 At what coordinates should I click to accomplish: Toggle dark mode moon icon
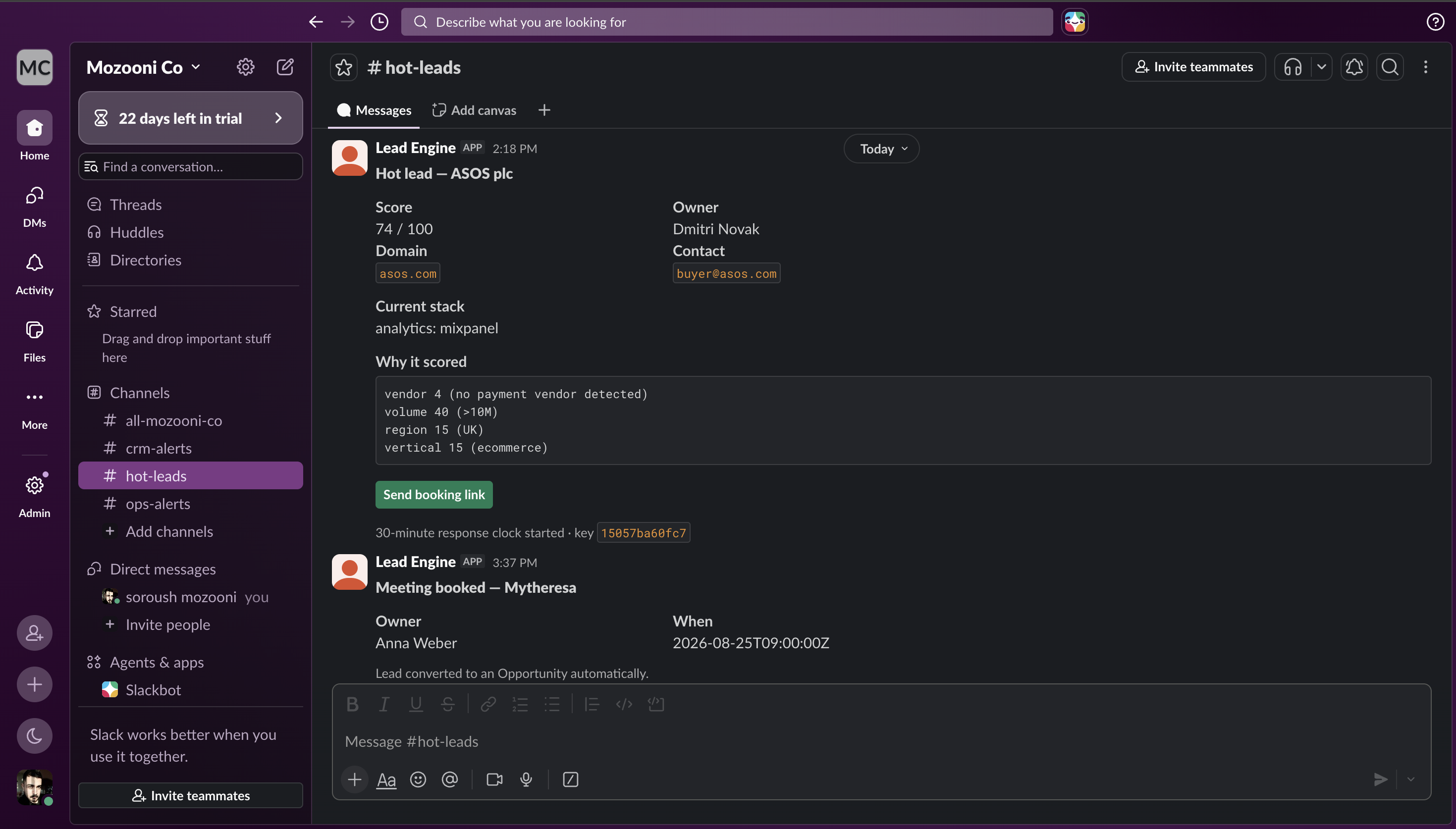35,735
